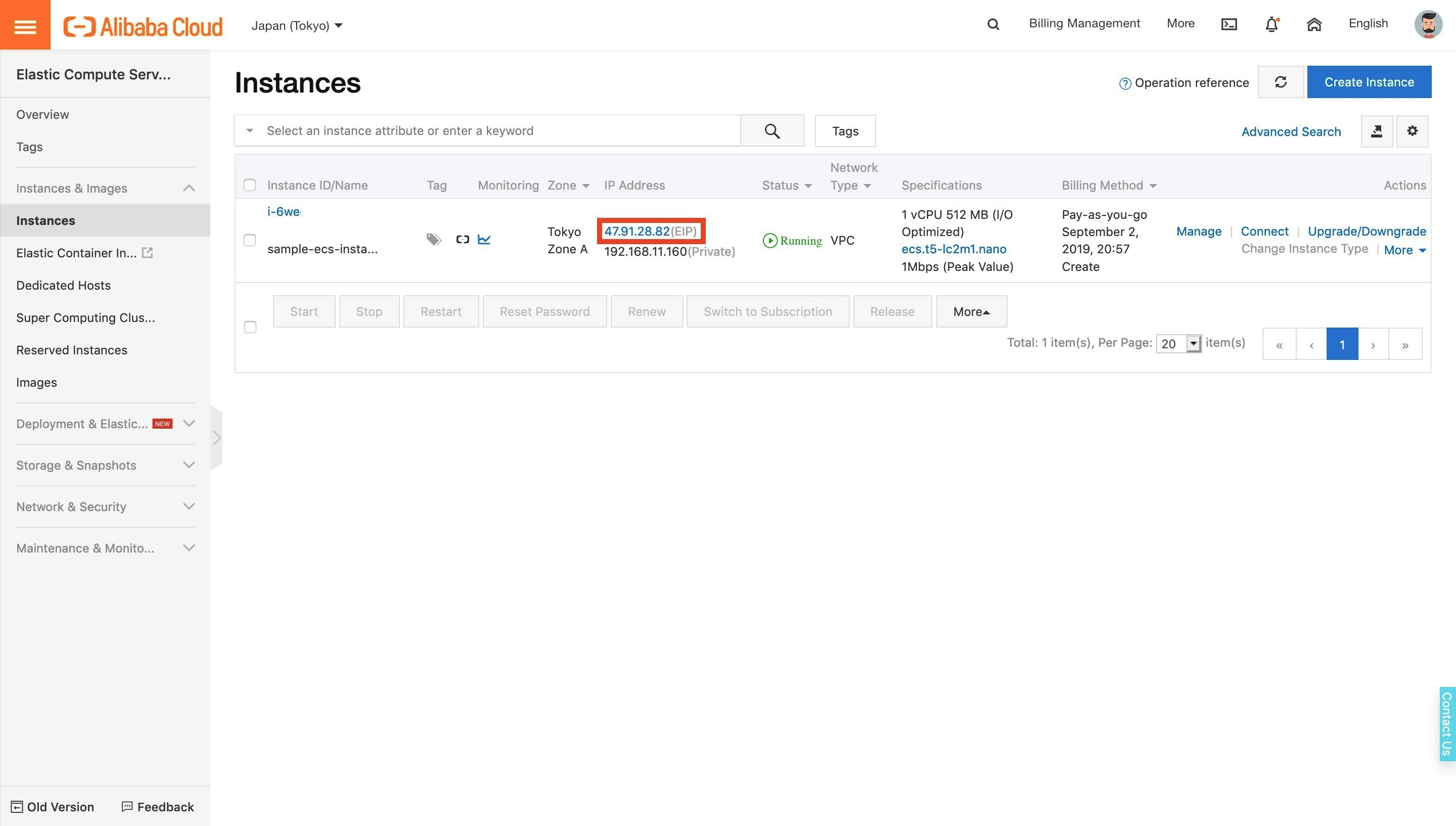Go to console home icon
1456x826 pixels.
point(1314,24)
